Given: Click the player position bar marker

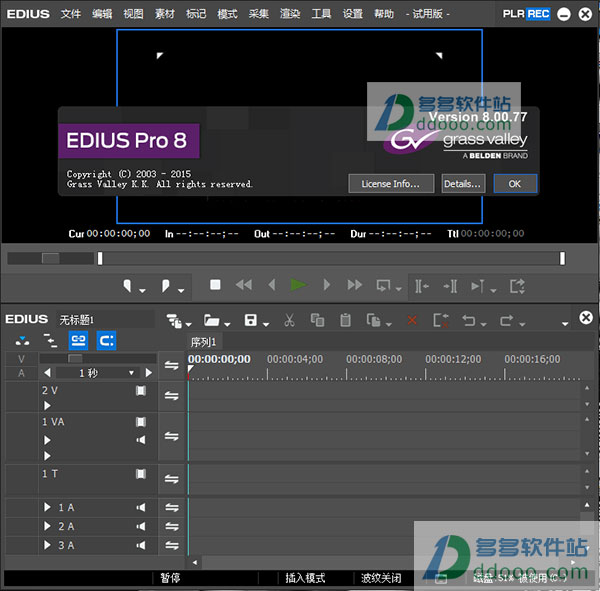Looking at the screenshot, I should [x=100, y=258].
